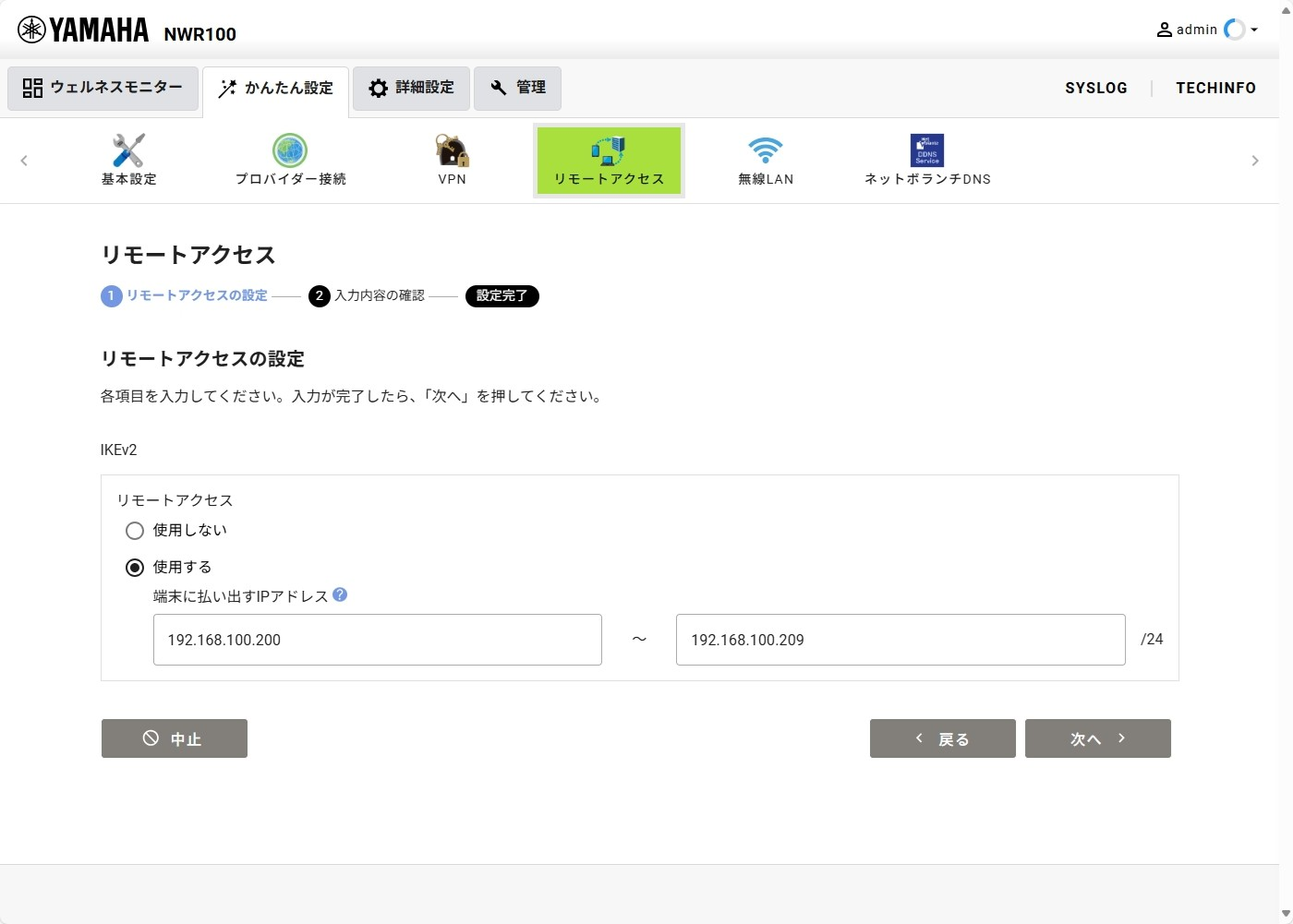Click the リモートアクセス icon in the ribbon

click(609, 150)
